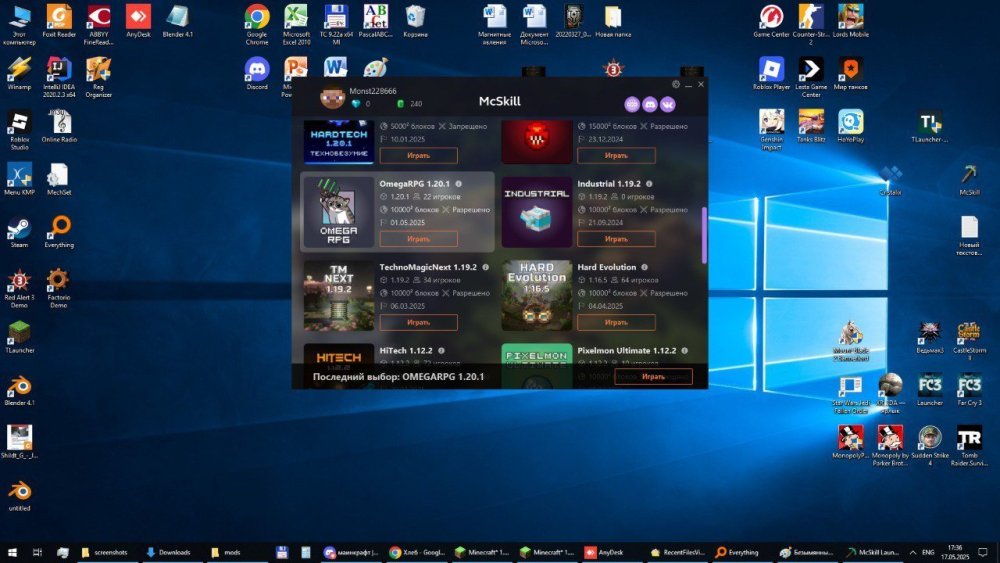
Task: Show info for TechnoMagicNext 1.19.2 server
Action: 485,267
